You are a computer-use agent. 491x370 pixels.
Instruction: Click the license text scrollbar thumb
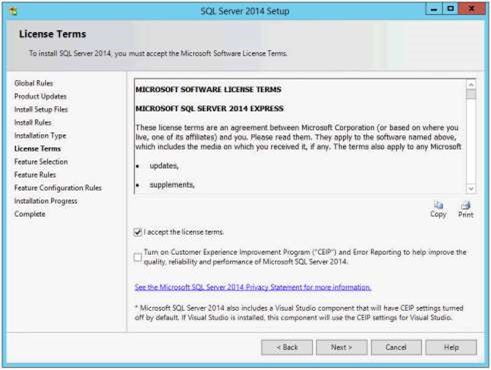point(471,94)
